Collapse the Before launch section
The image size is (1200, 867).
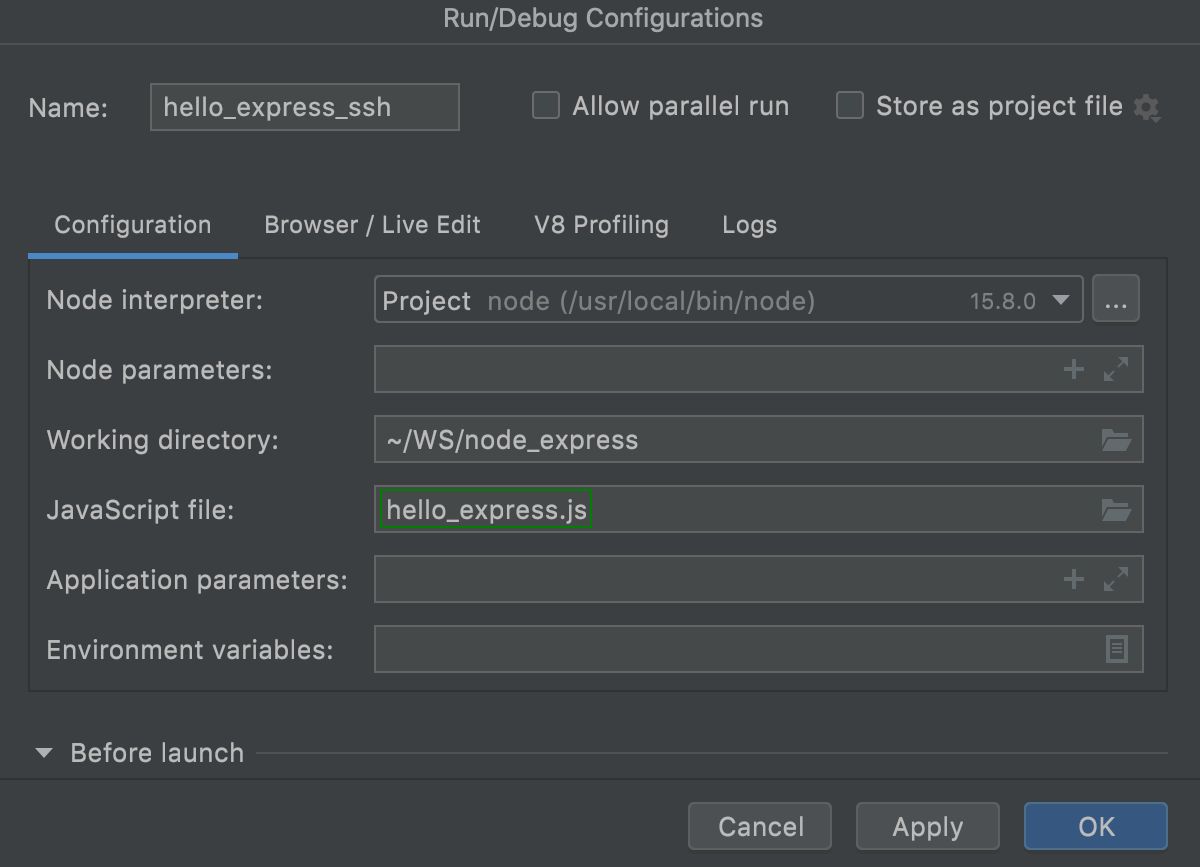point(44,753)
